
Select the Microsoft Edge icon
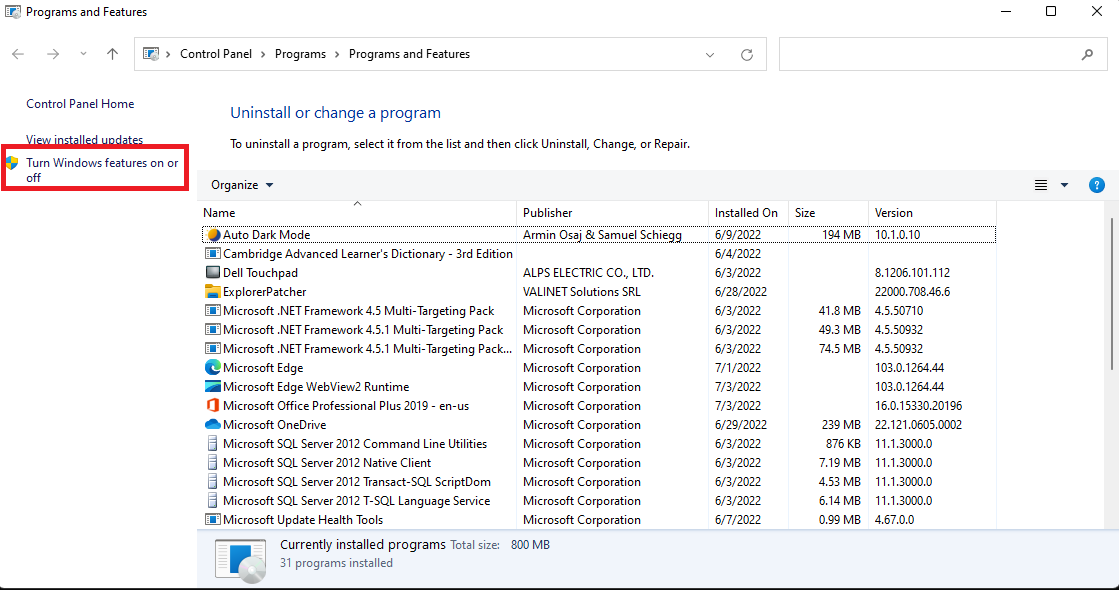tap(213, 367)
